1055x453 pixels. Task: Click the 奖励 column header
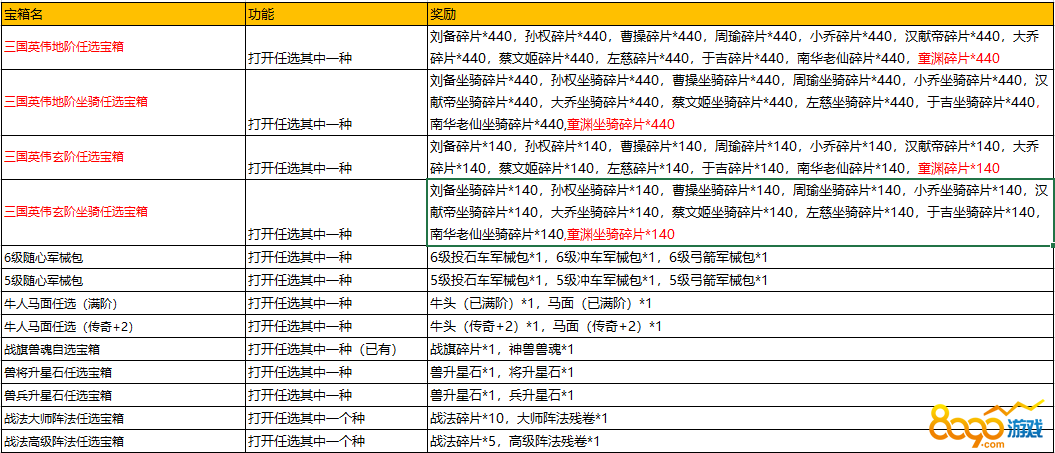pyautogui.click(x=739, y=15)
